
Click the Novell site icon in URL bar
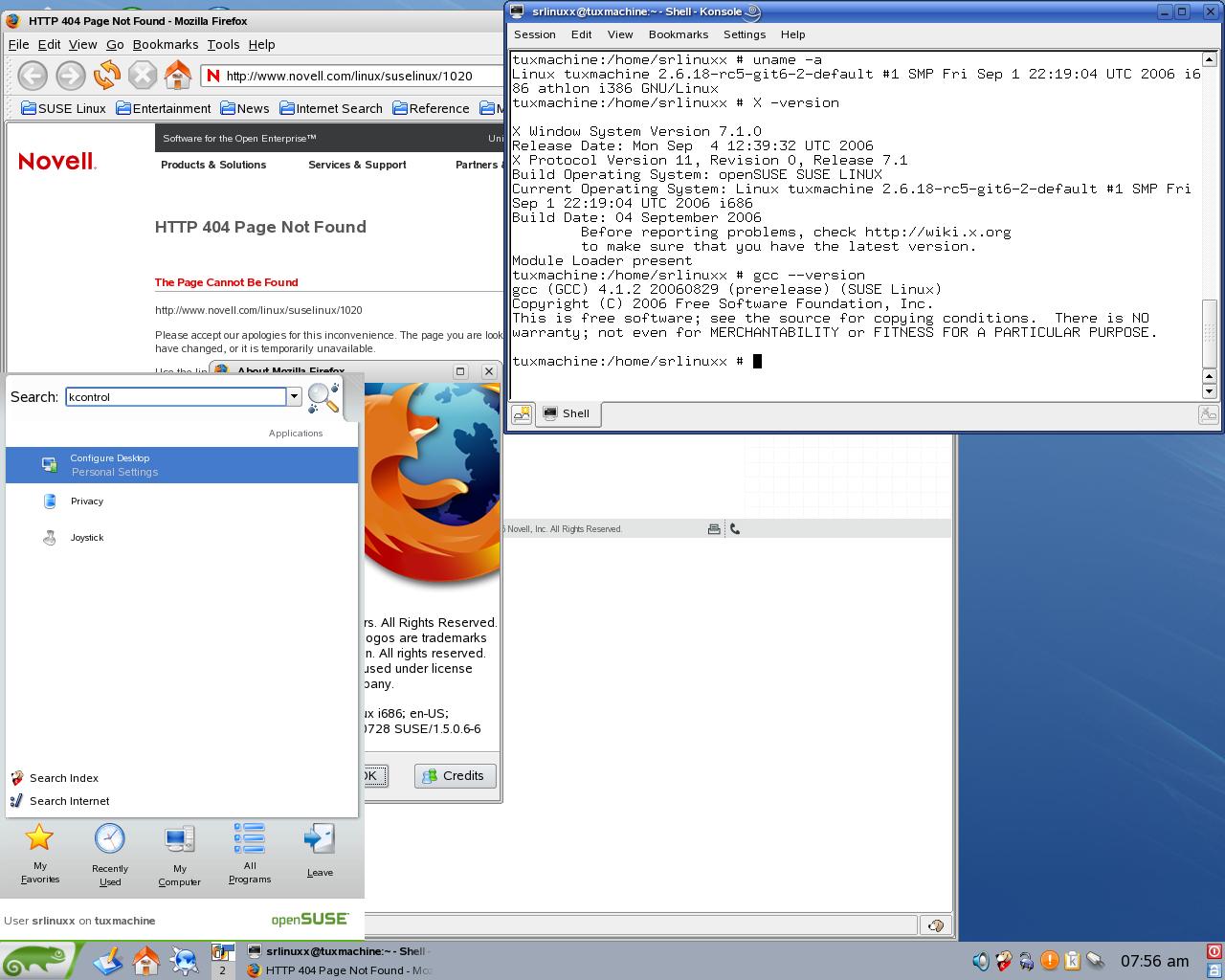213,76
